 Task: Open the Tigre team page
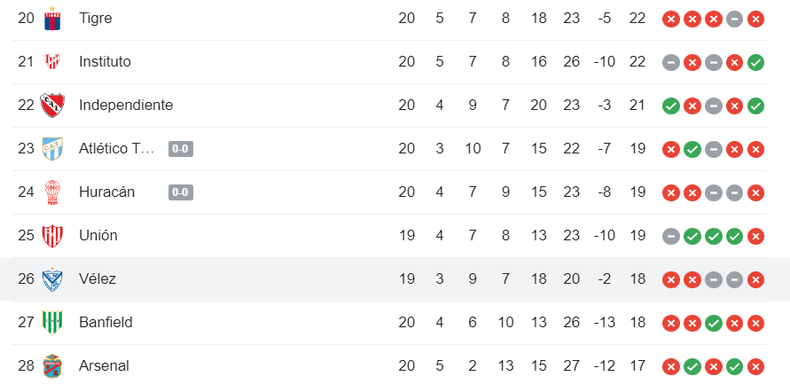[95, 18]
